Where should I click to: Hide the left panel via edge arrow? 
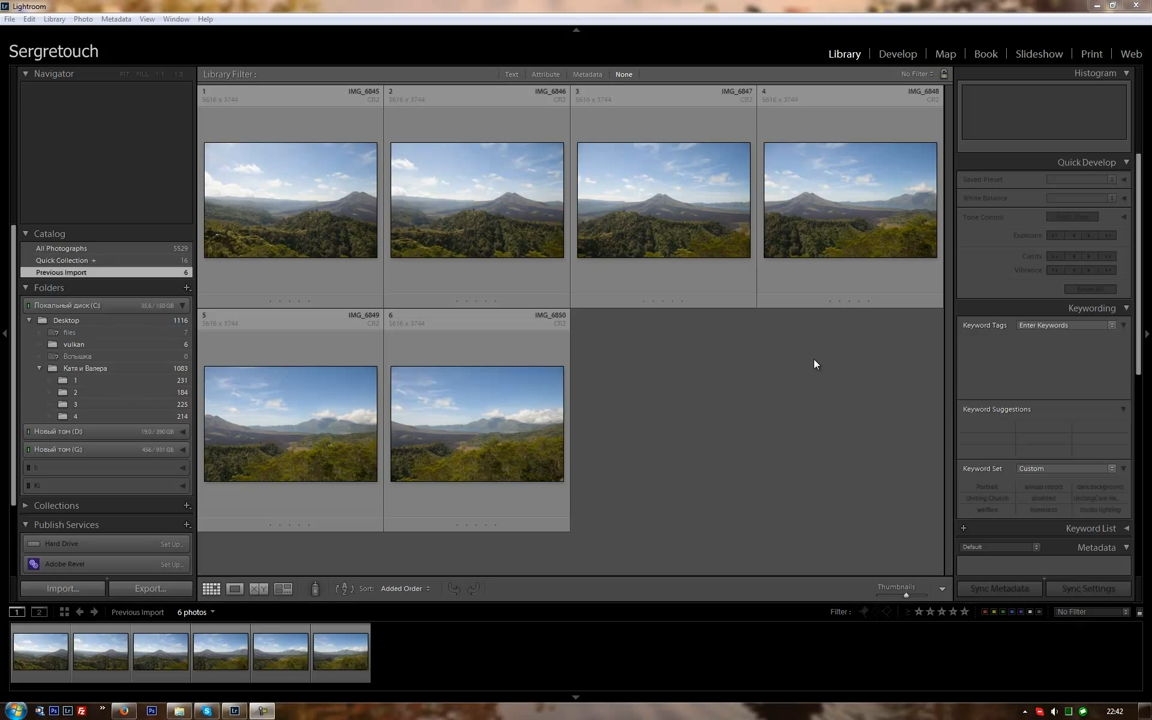click(4, 334)
